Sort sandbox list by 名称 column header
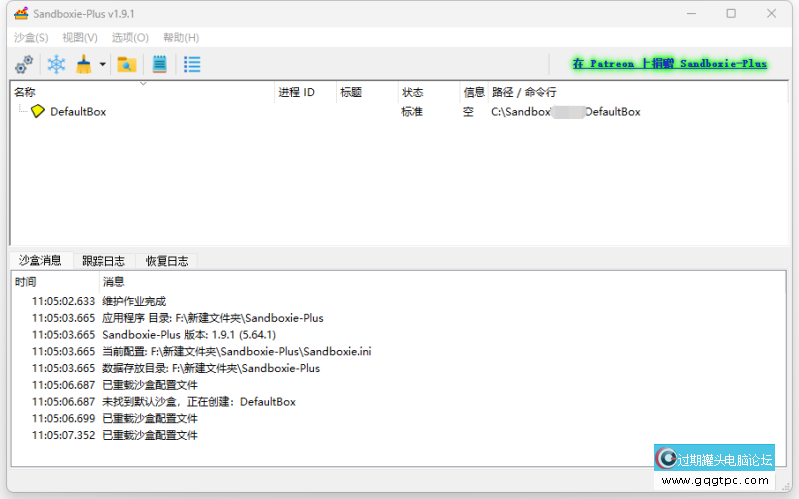This screenshot has width=799, height=499. [x=140, y=92]
